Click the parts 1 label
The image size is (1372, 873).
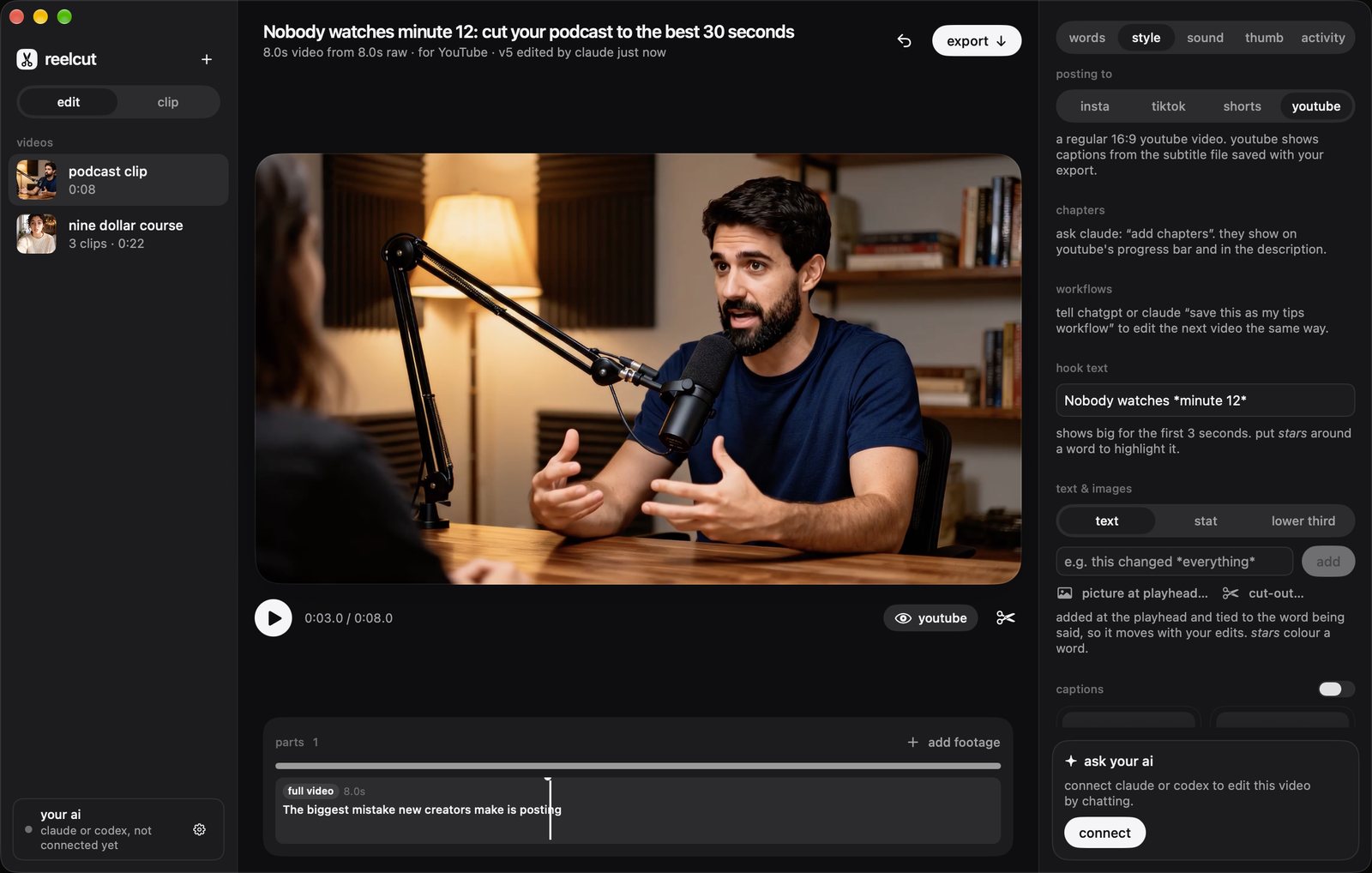(x=297, y=742)
